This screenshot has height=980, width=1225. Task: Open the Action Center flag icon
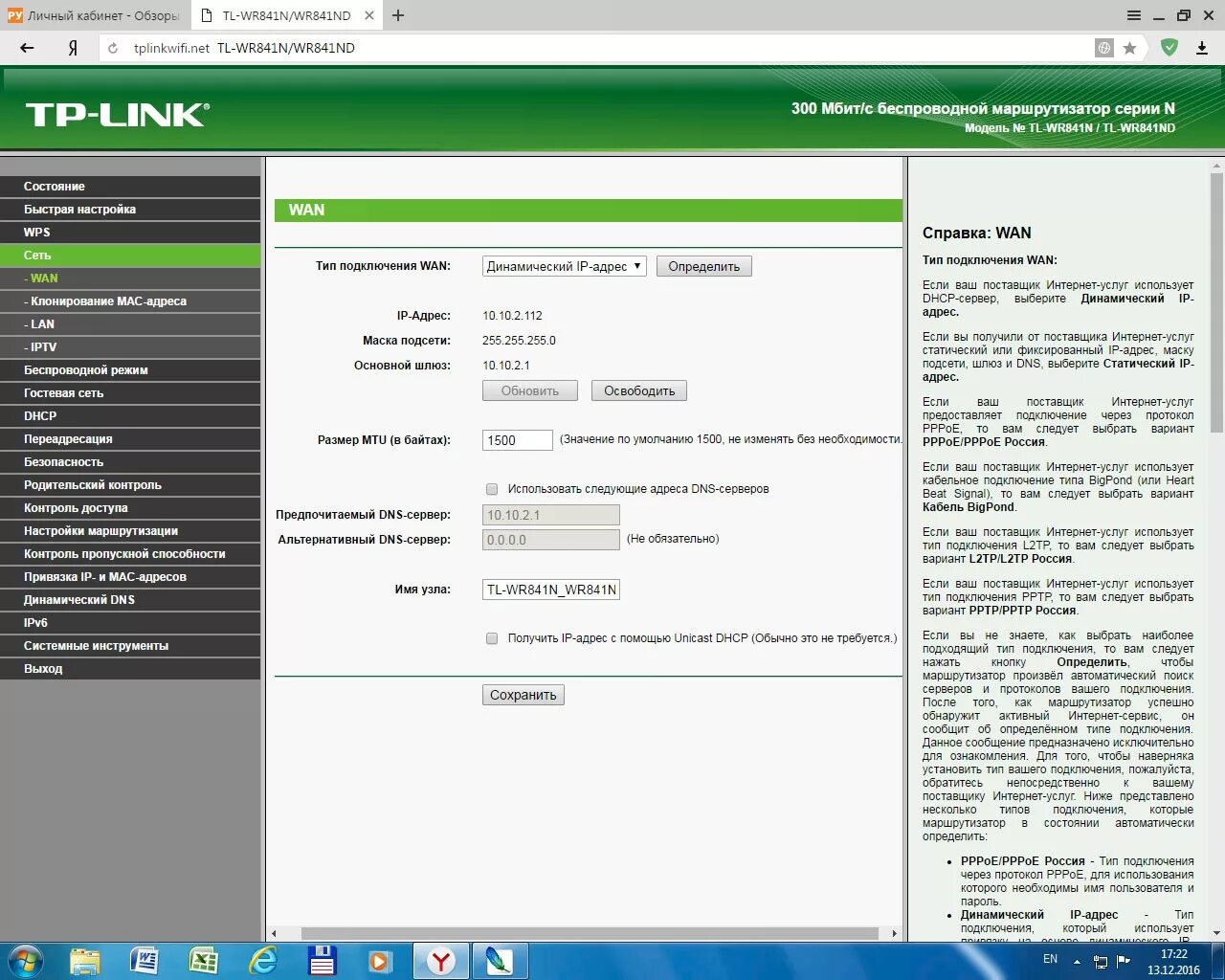[x=1124, y=961]
